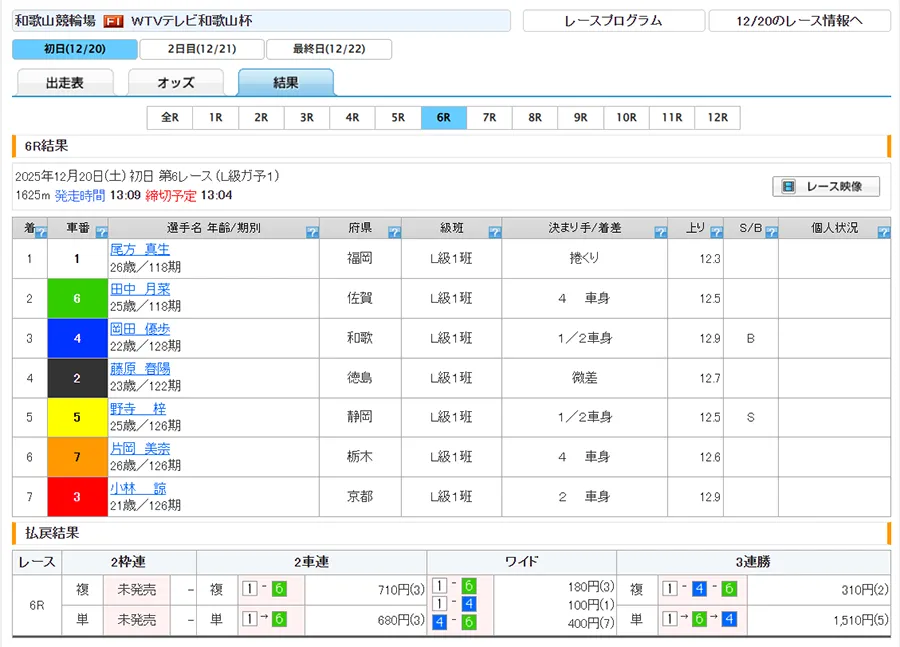Switch to the オッズ tab
Image resolution: width=900 pixels, height=647 pixels.
tap(176, 83)
